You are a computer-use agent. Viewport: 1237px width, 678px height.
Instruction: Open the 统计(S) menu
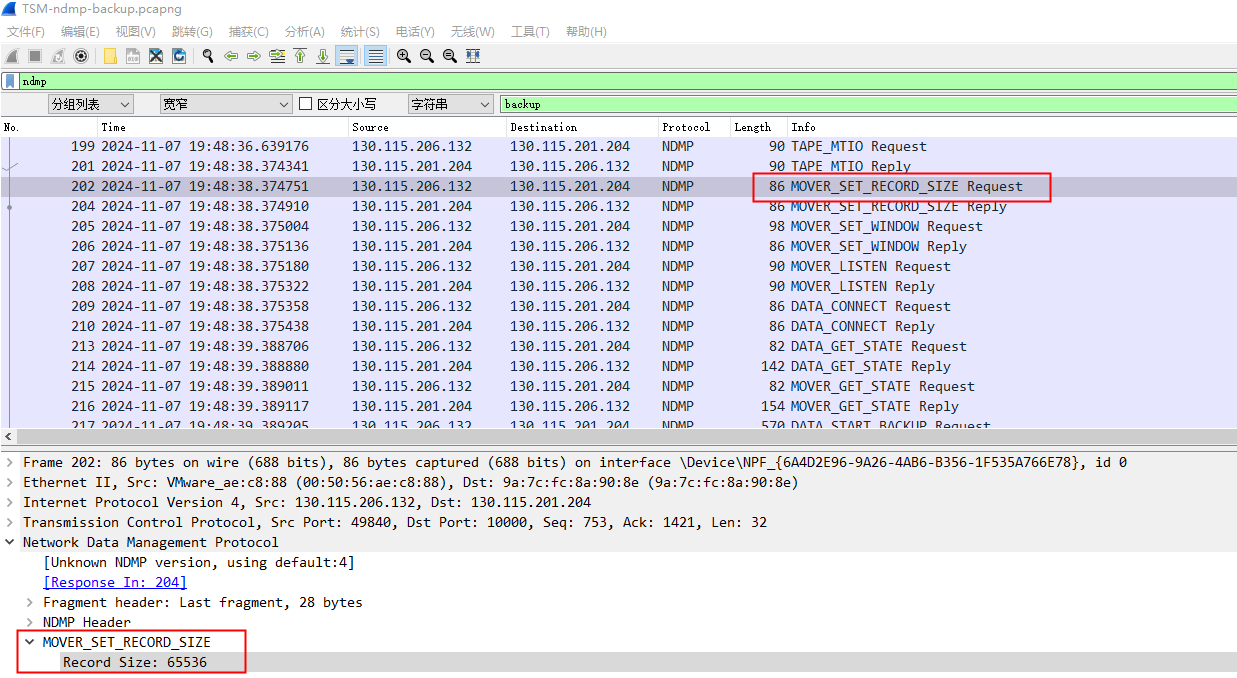(360, 32)
